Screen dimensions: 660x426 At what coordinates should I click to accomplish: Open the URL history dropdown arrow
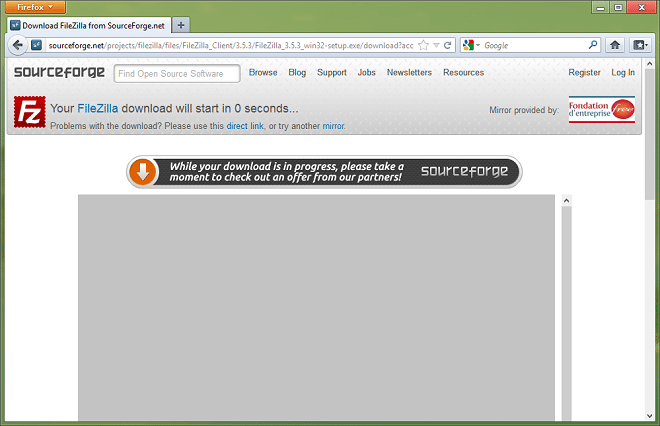point(436,45)
